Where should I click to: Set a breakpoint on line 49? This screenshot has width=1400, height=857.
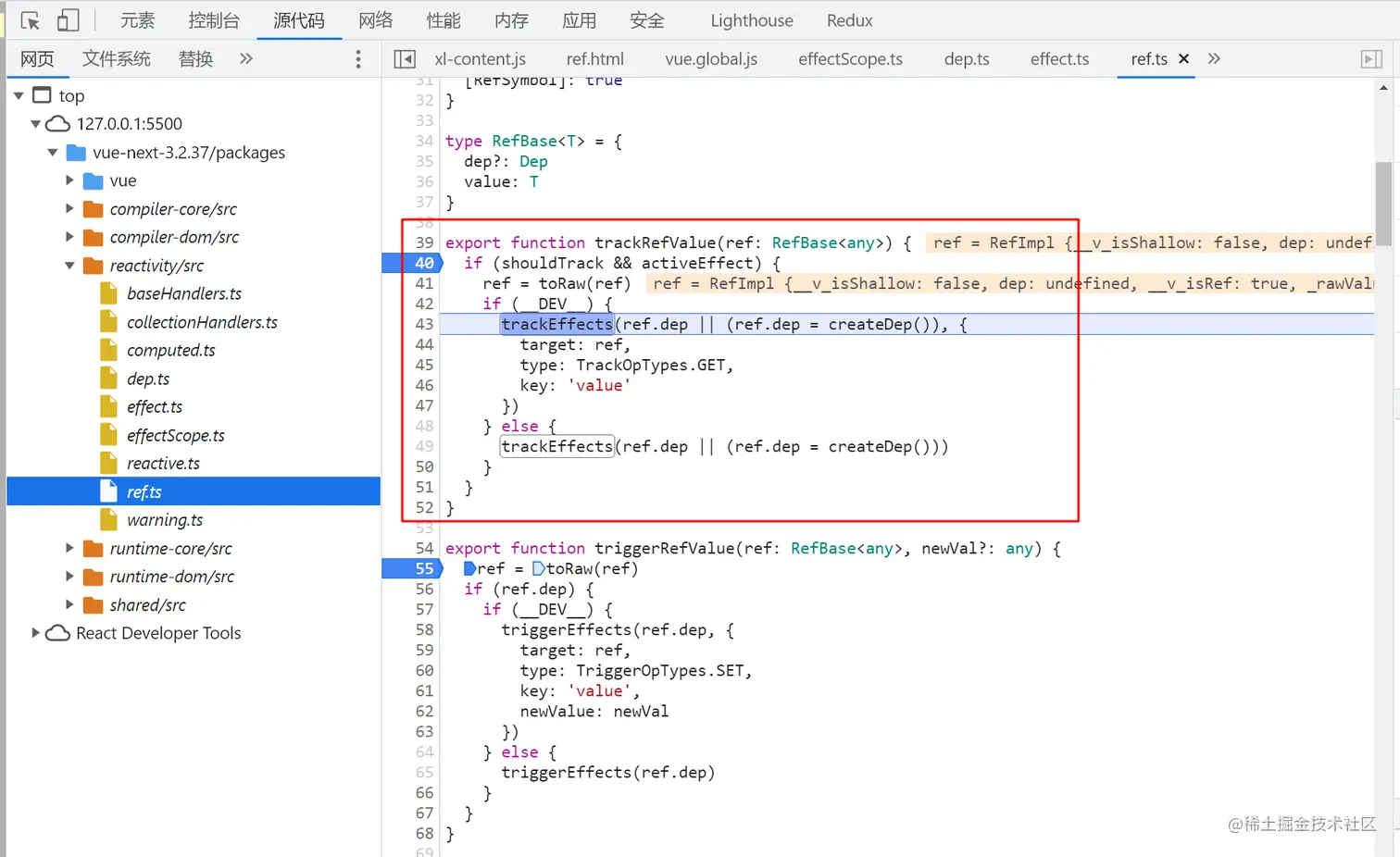point(424,446)
